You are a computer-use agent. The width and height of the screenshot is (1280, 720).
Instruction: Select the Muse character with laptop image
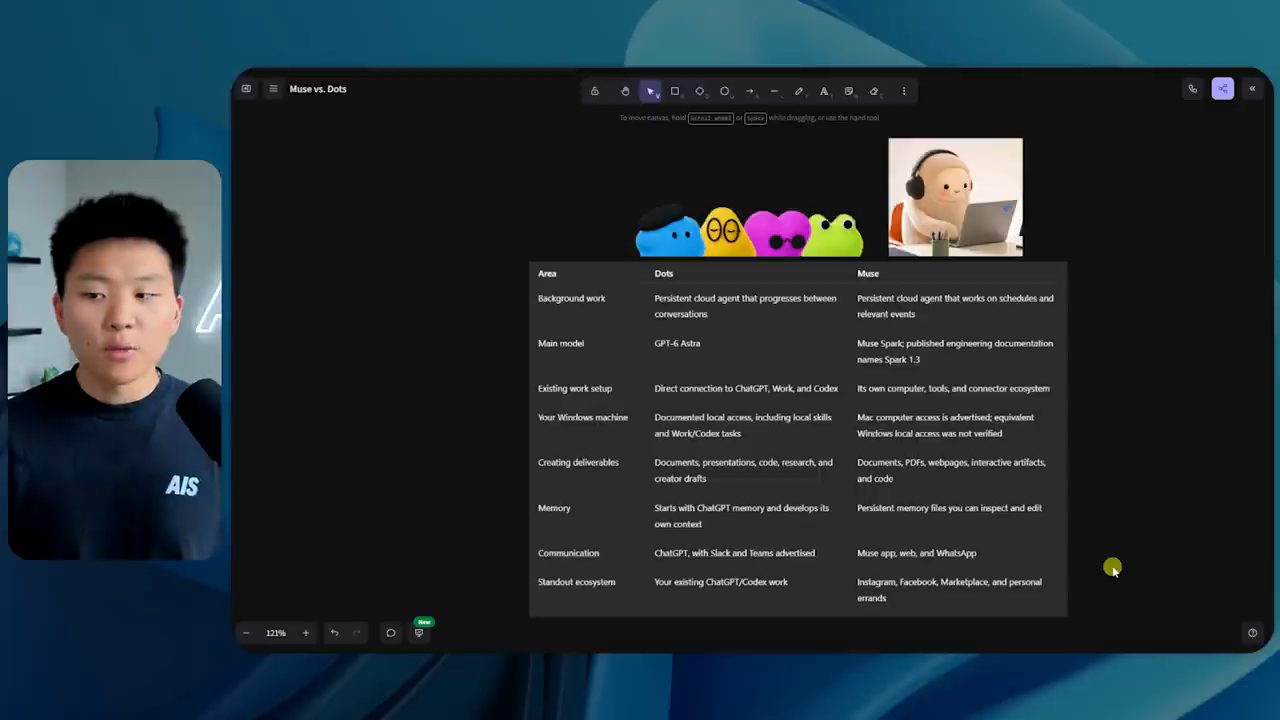pos(956,197)
